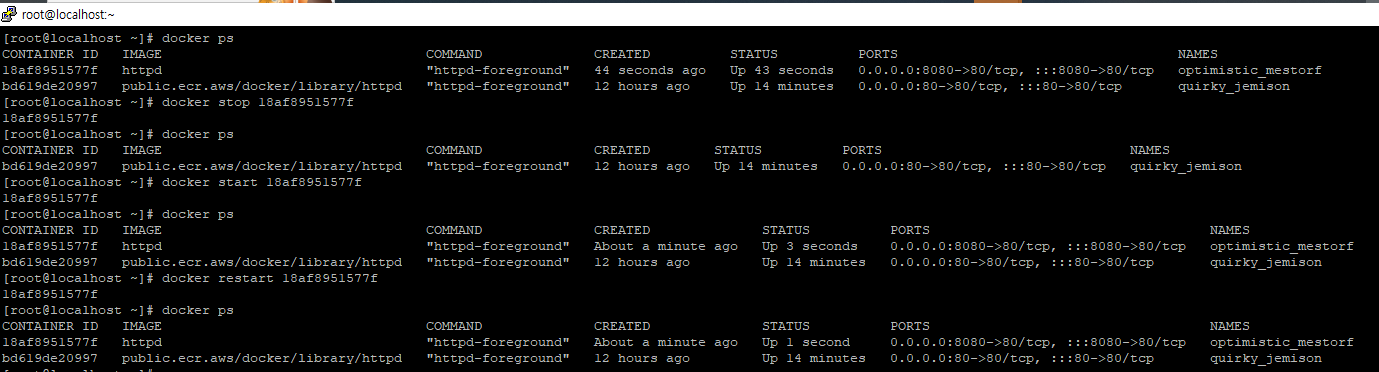Select the 'Up 43 seconds' status value

782,70
